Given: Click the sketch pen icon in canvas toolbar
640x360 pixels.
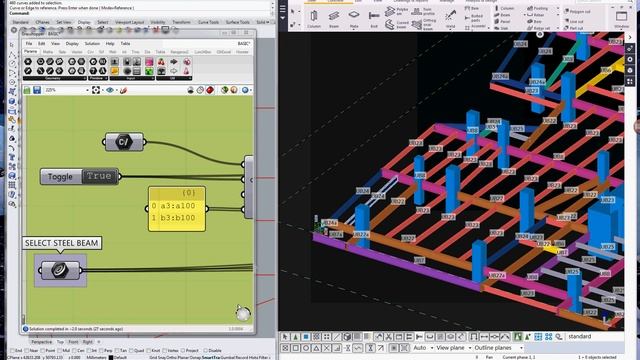Looking at the screenshot, I should (x=123, y=90).
